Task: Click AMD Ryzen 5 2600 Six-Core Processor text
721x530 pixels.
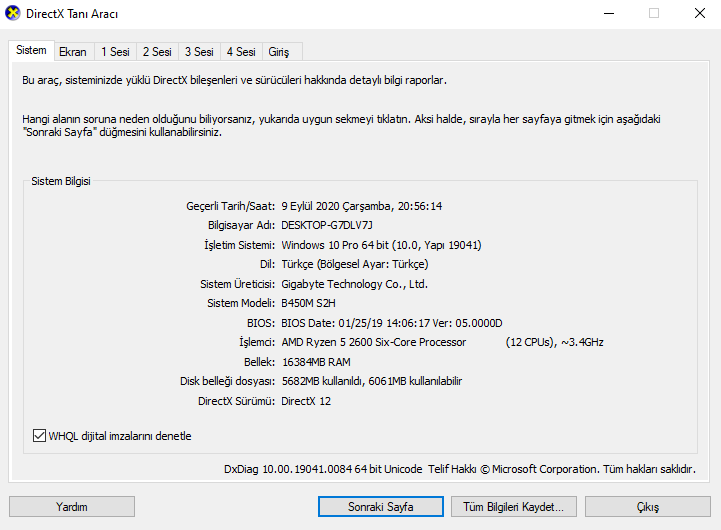Action: point(373,342)
